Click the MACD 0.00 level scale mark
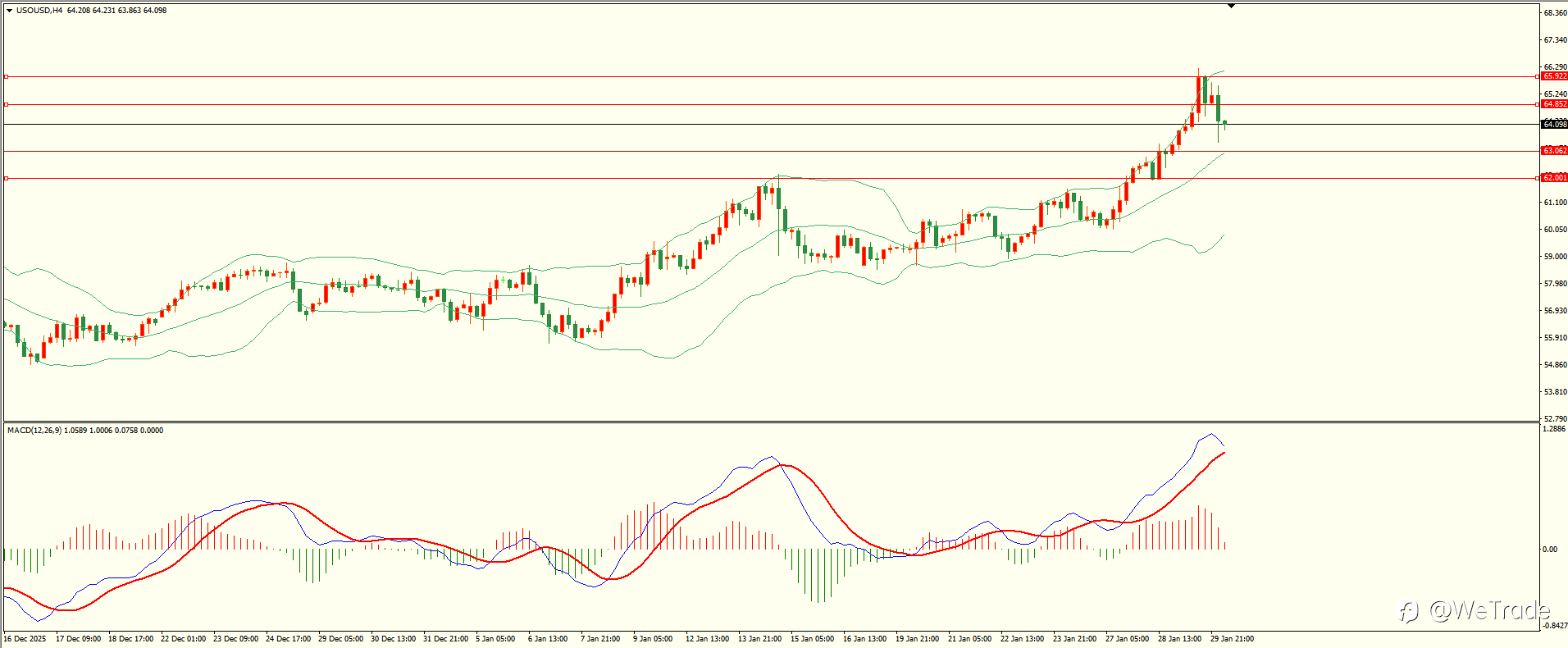 [x=1550, y=550]
